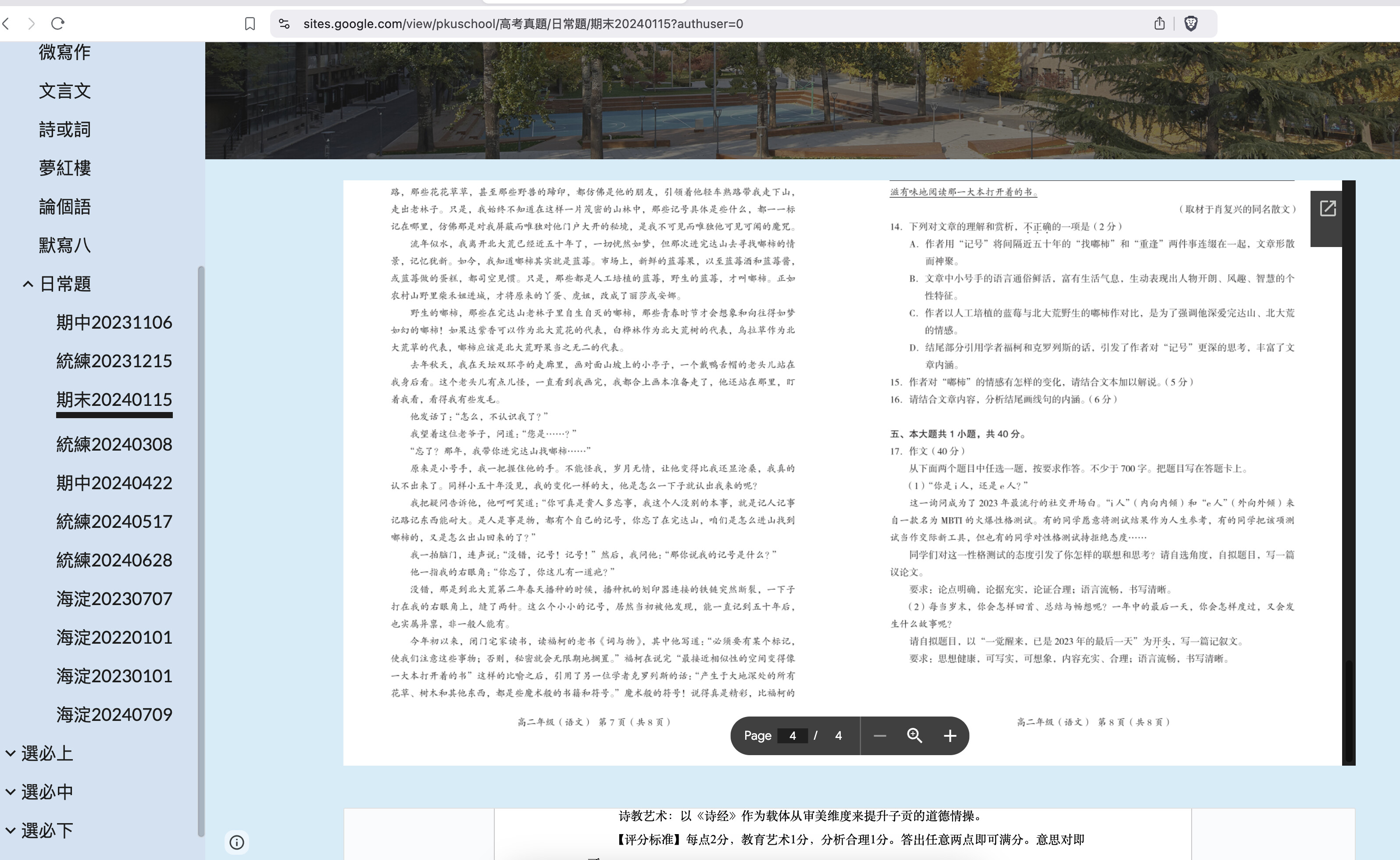Collapse the 日常題 section

(28, 284)
